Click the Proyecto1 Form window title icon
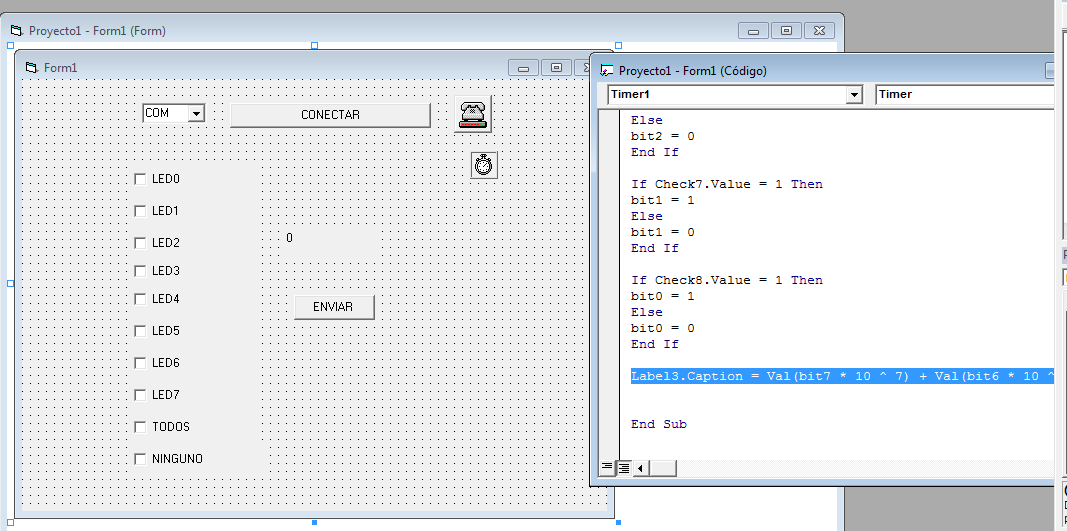Viewport: 1067px width, 531px height. point(16,31)
